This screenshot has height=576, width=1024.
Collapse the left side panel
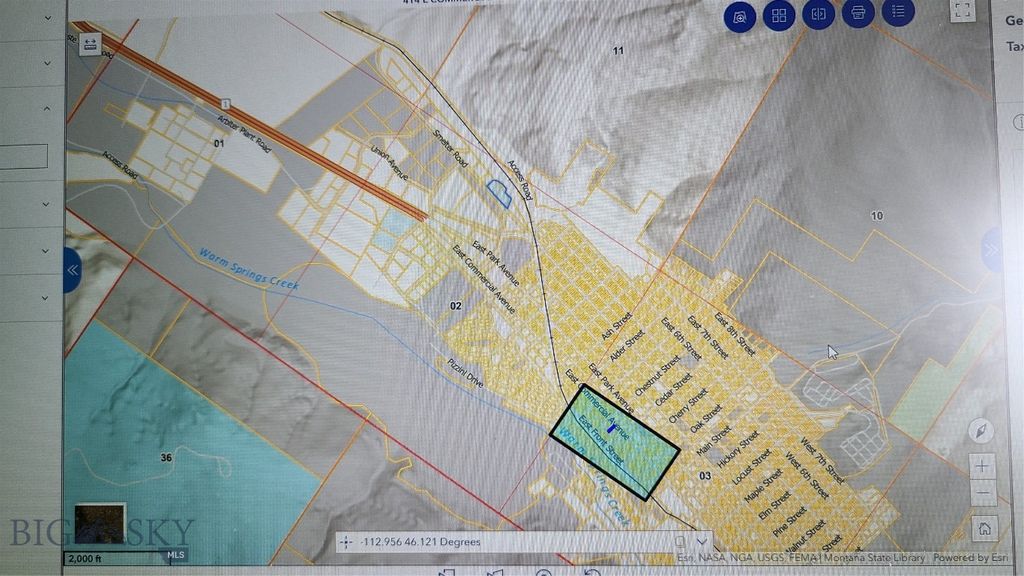72,270
